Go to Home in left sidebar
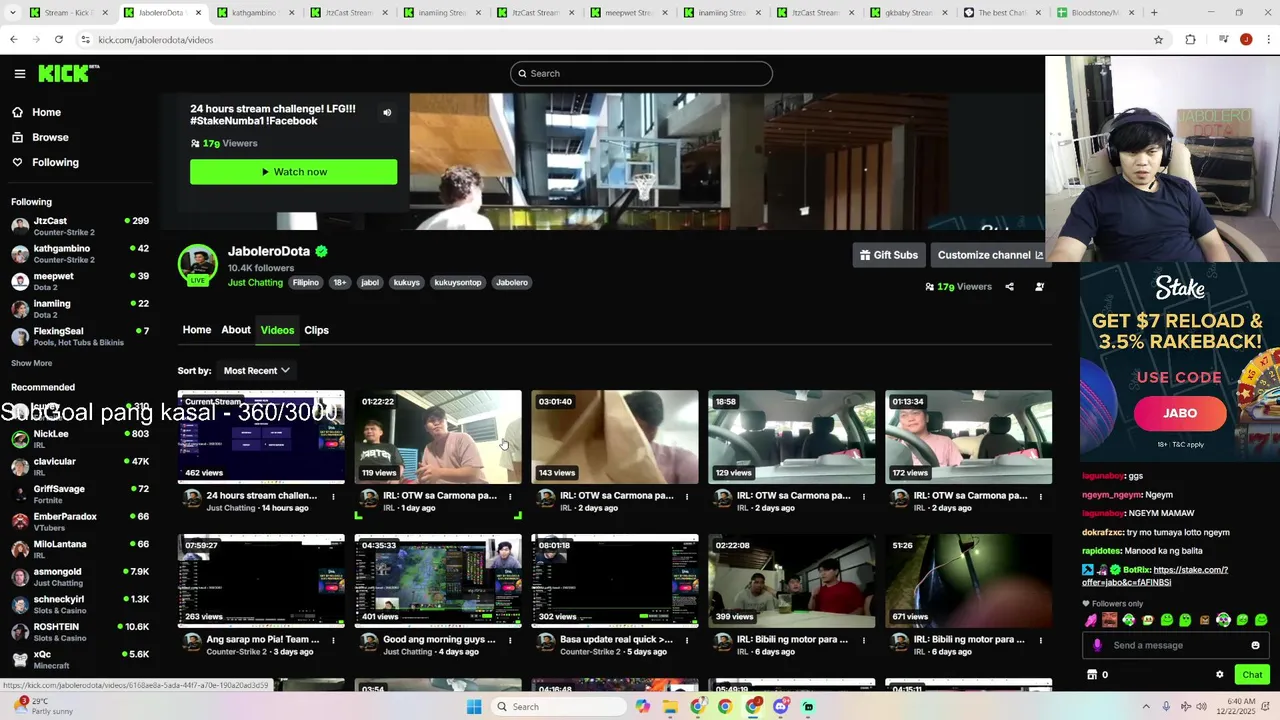Viewport: 1280px width, 720px height. click(46, 112)
